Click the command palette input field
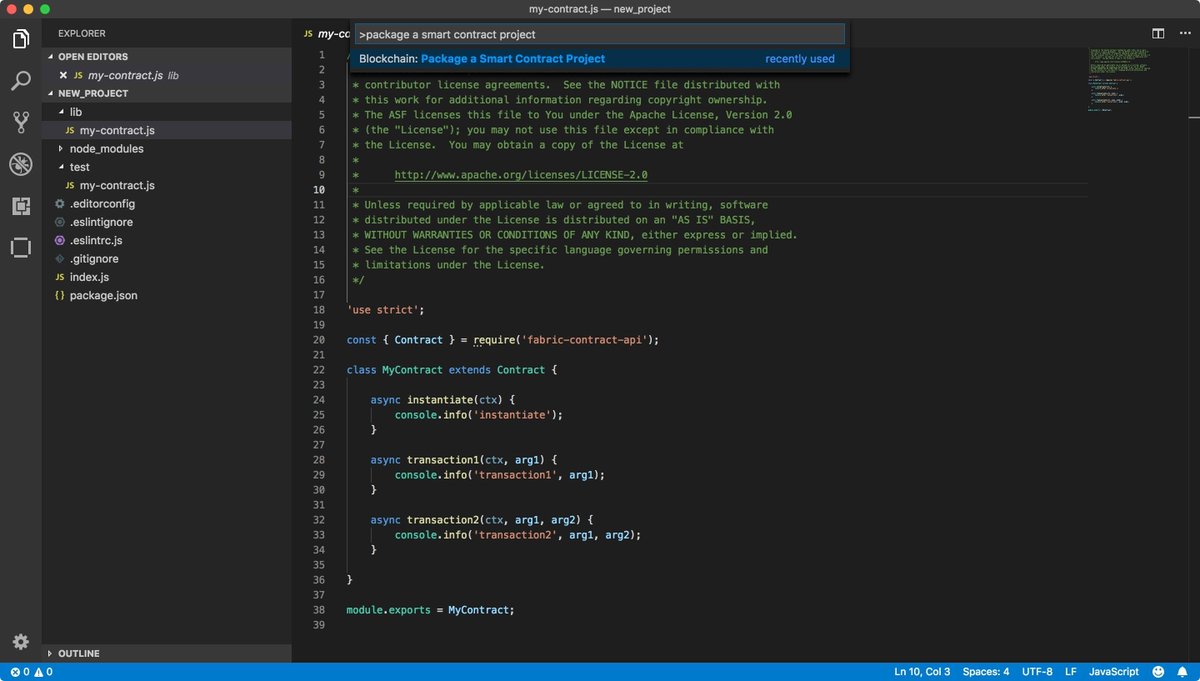1200x681 pixels. coord(600,34)
